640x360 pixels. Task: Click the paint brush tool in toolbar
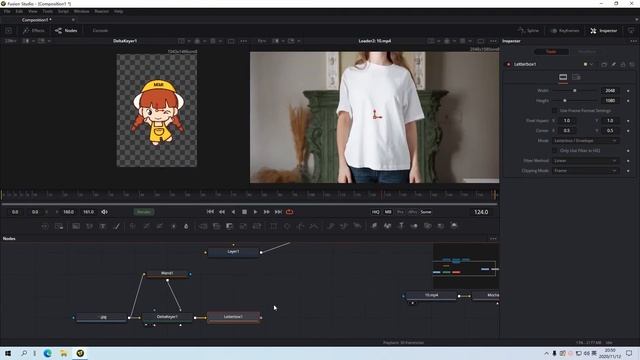pos(116,226)
